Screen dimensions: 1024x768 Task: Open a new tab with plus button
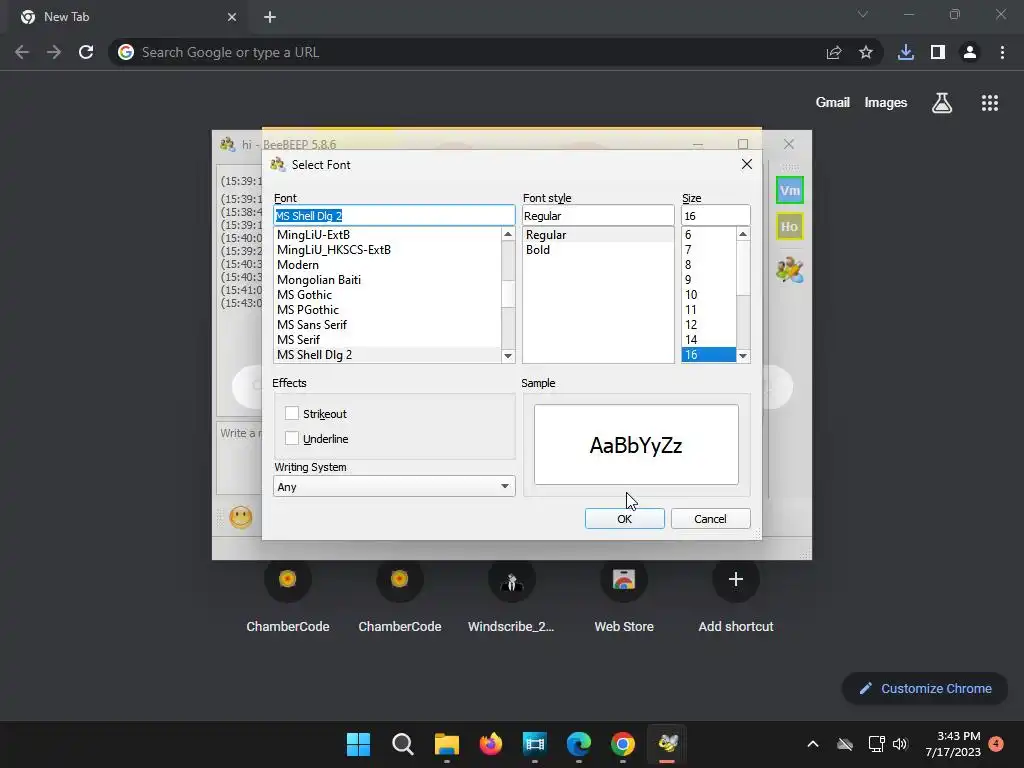tap(270, 17)
